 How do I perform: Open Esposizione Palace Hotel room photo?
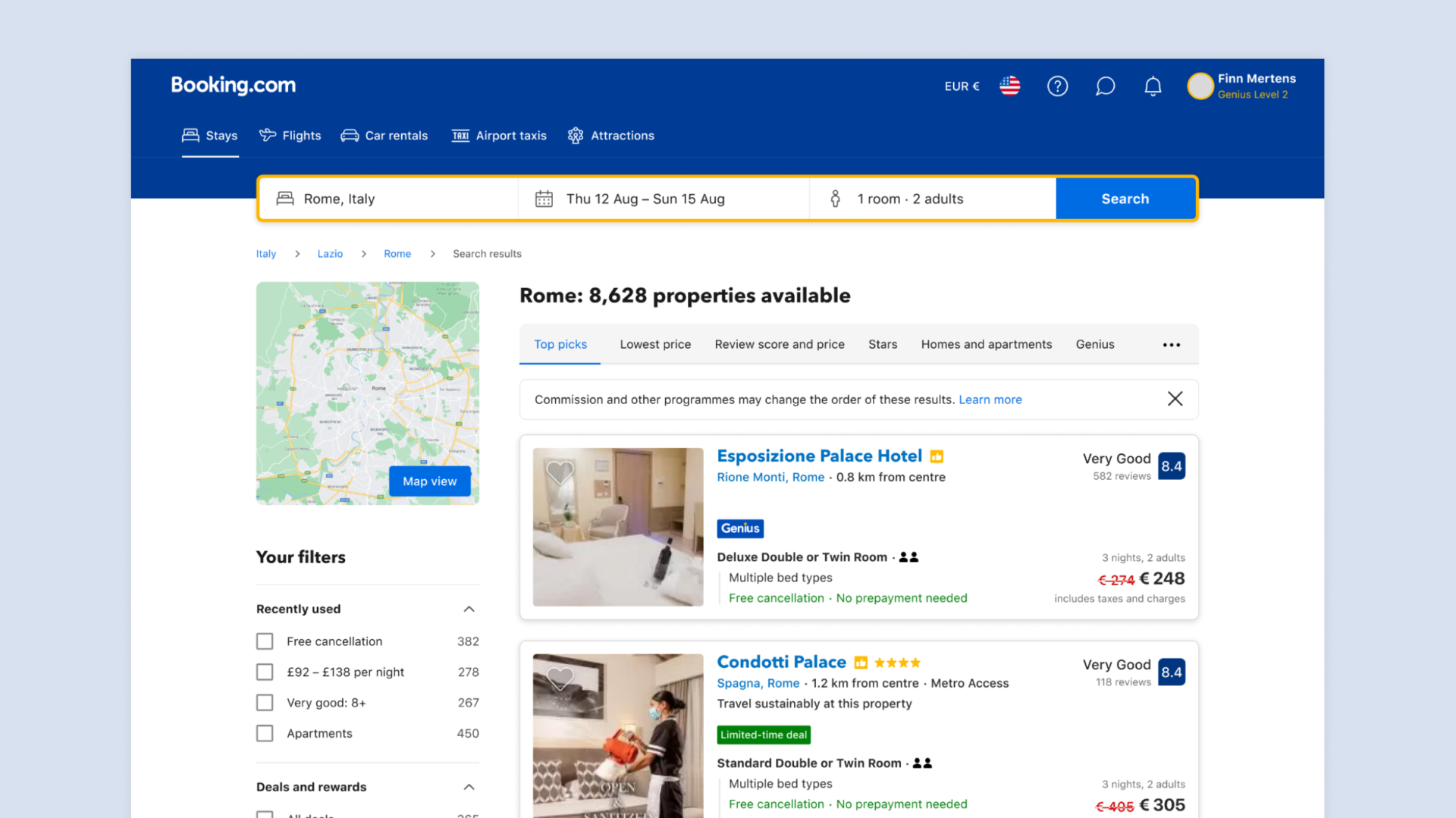(x=618, y=527)
